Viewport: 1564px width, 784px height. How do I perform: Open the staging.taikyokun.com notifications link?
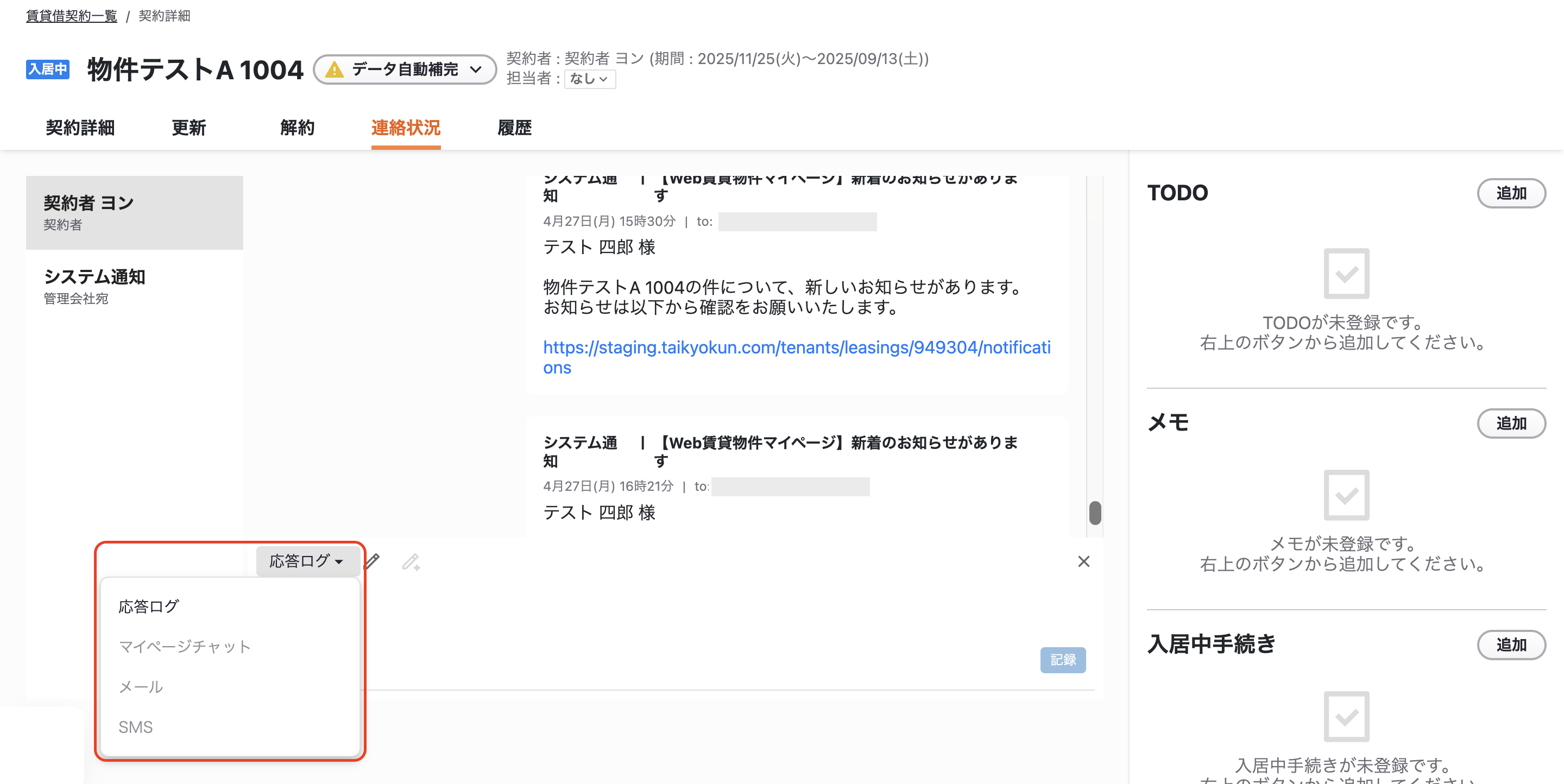pyautogui.click(x=797, y=357)
